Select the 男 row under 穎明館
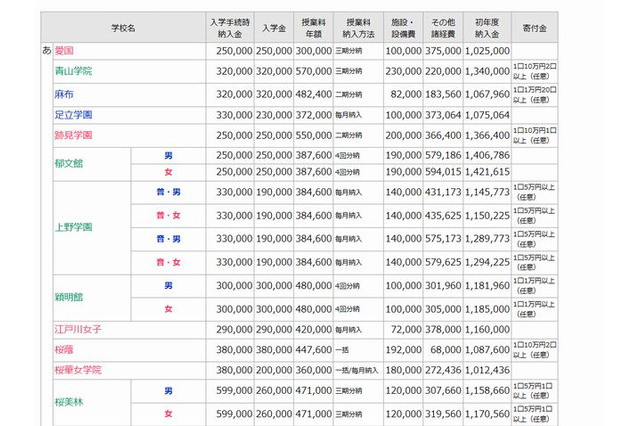This screenshot has height=426, width=640. click(x=168, y=286)
